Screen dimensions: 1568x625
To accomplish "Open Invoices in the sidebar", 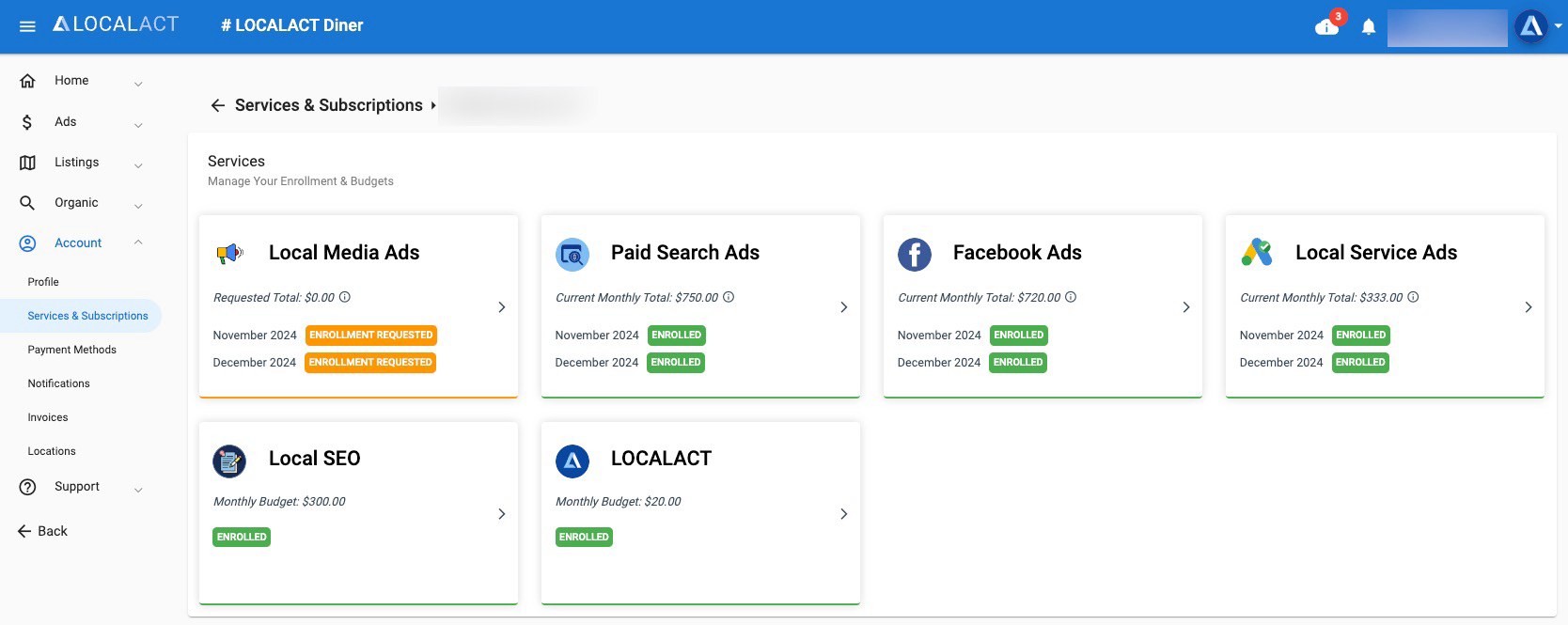I will (x=48, y=417).
